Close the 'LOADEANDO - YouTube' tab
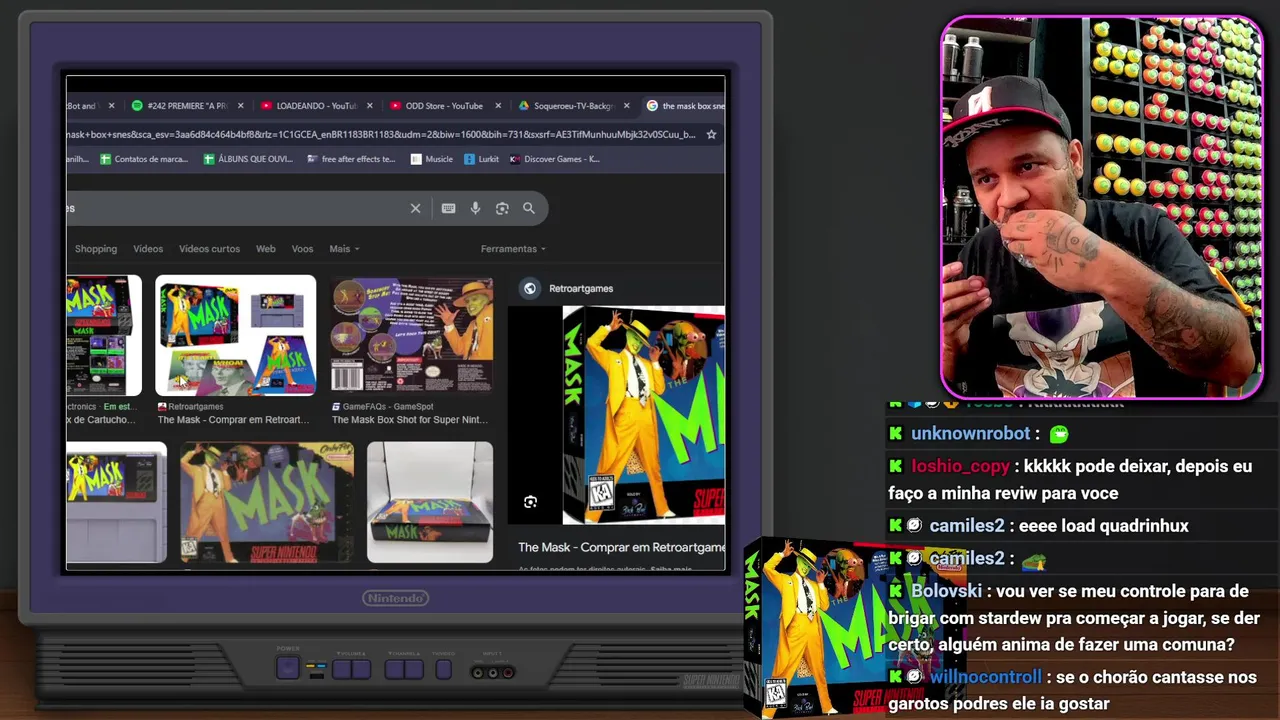 370,106
